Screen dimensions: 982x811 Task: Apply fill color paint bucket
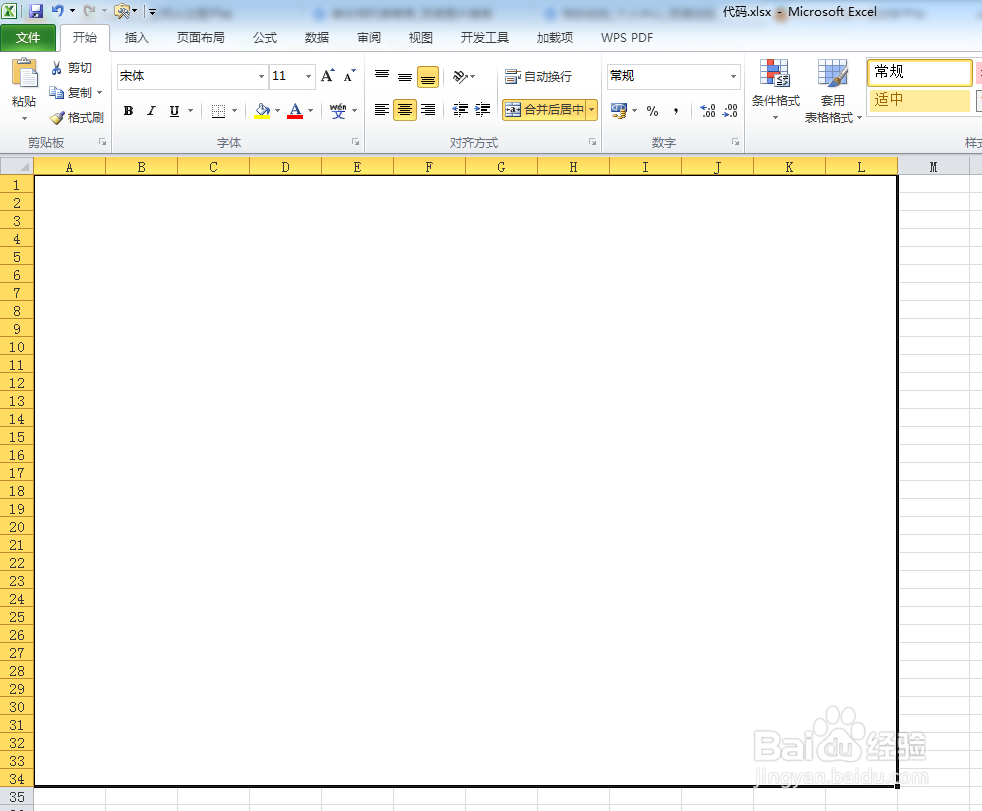tap(262, 111)
